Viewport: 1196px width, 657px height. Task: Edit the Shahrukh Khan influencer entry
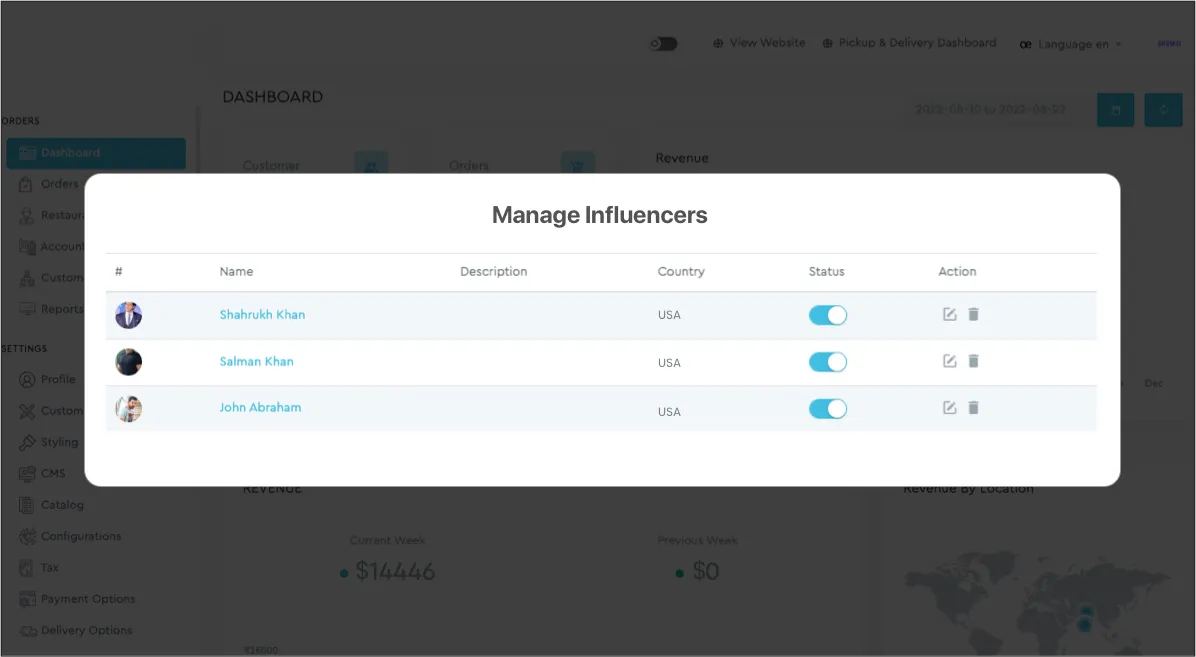click(x=950, y=315)
